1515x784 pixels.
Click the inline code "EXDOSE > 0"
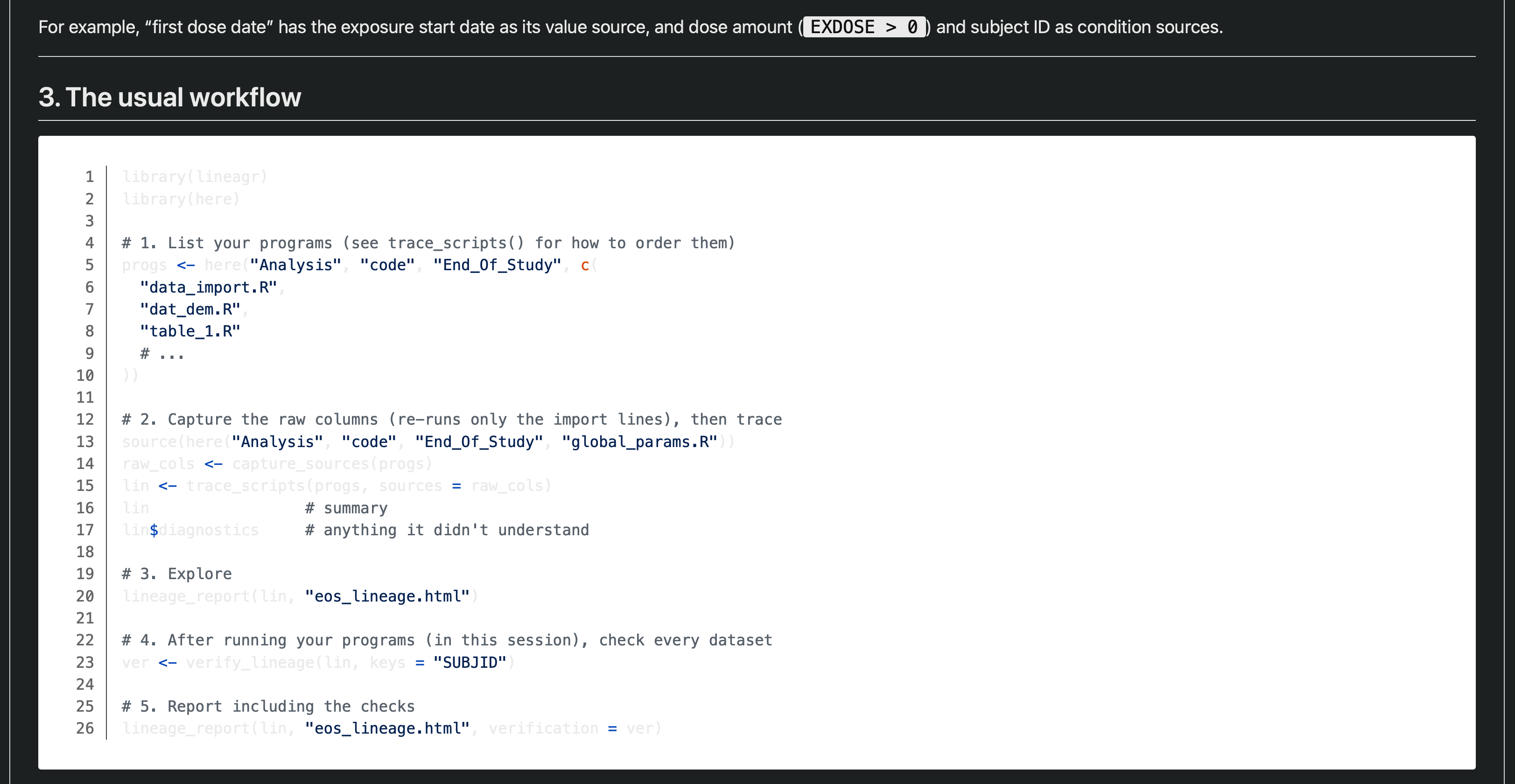[x=864, y=27]
